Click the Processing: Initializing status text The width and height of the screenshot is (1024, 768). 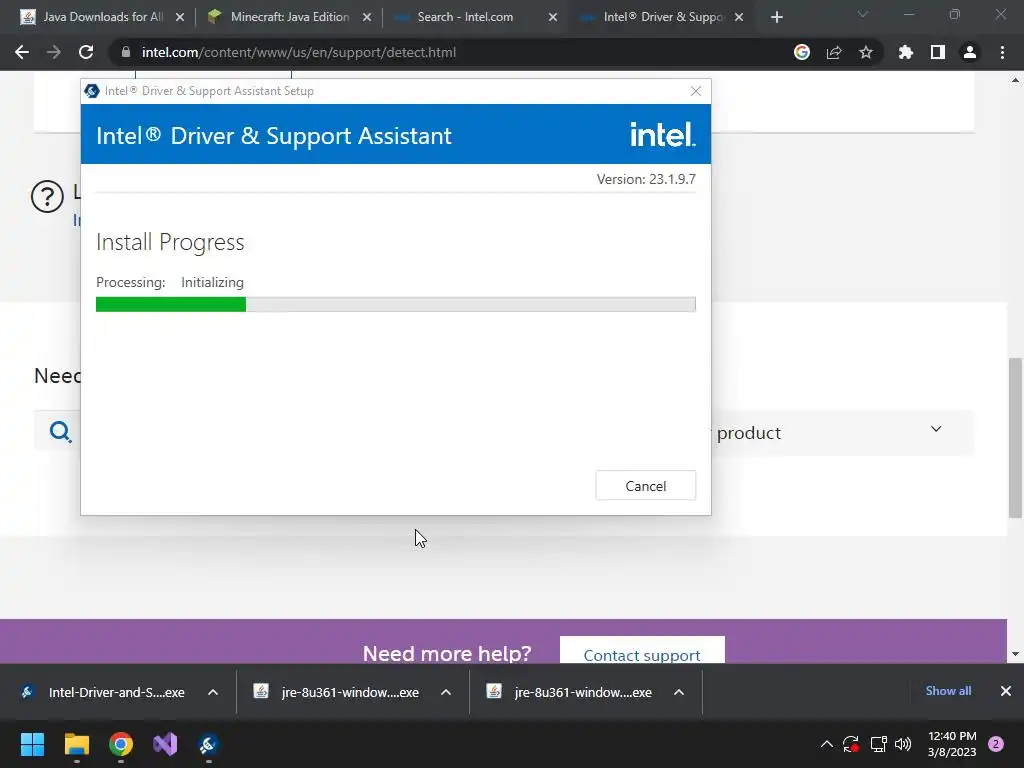tap(170, 282)
